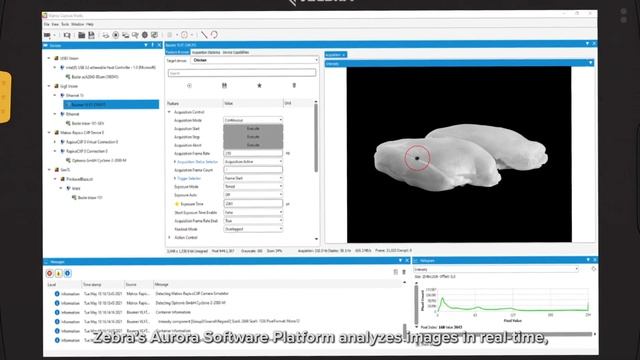The width and height of the screenshot is (640, 360).
Task: Click the expand-all circle icon under Search
Action: [189, 86]
